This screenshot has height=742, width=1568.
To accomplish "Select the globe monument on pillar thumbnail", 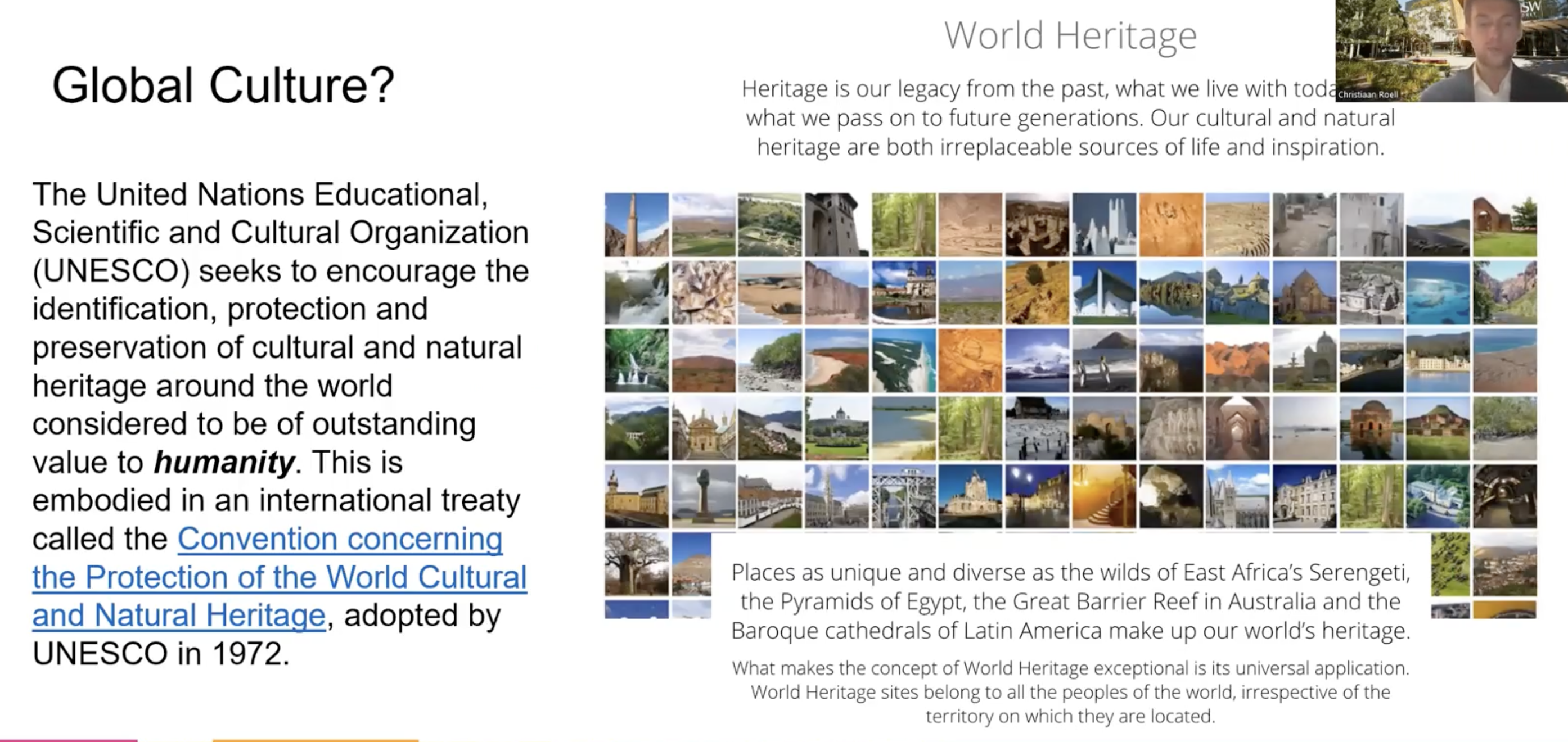I will (703, 496).
